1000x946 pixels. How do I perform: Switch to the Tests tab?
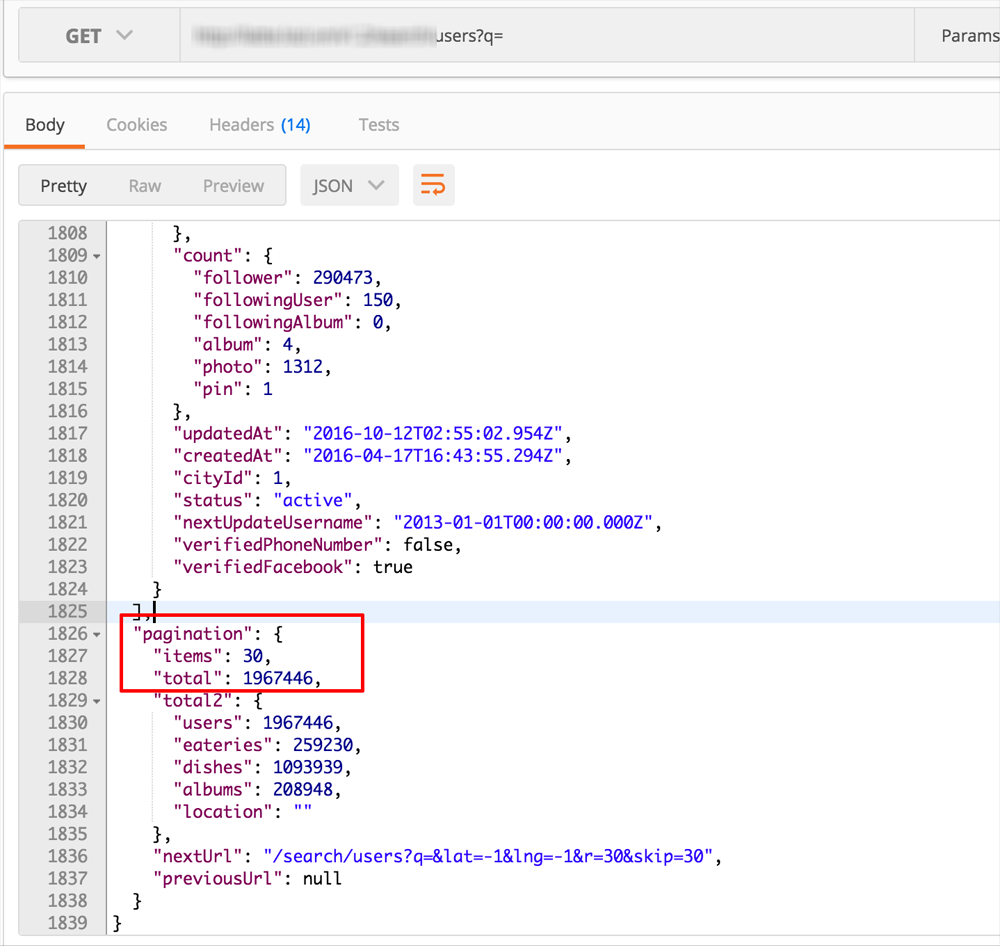pos(378,125)
